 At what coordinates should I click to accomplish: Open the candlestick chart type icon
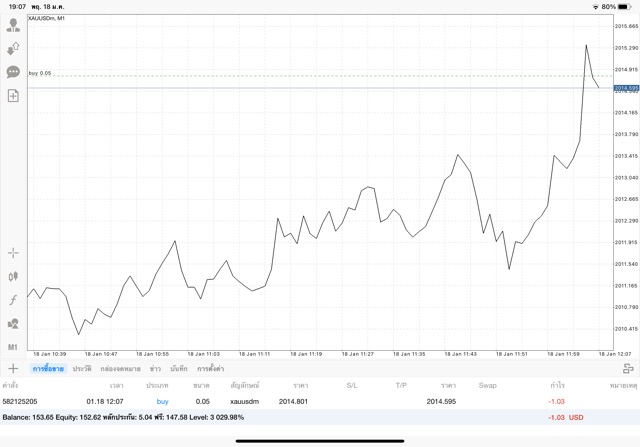tap(13, 276)
